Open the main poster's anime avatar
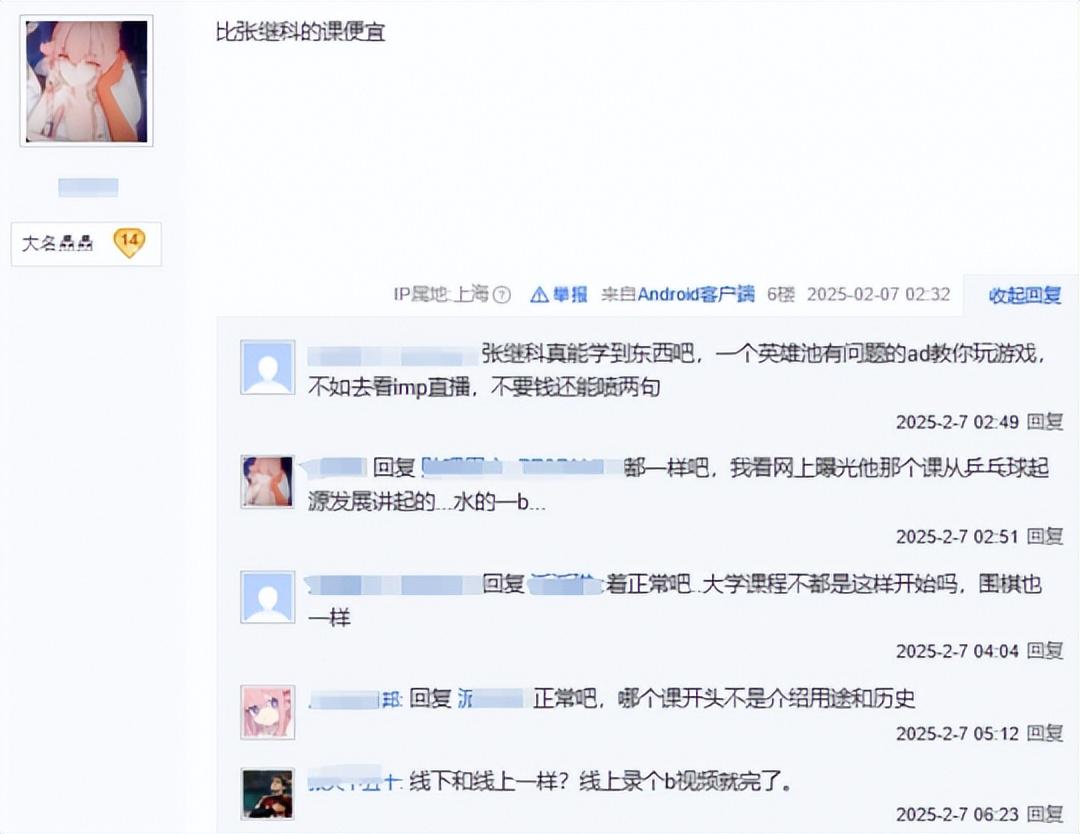1080x834 pixels. coord(86,81)
